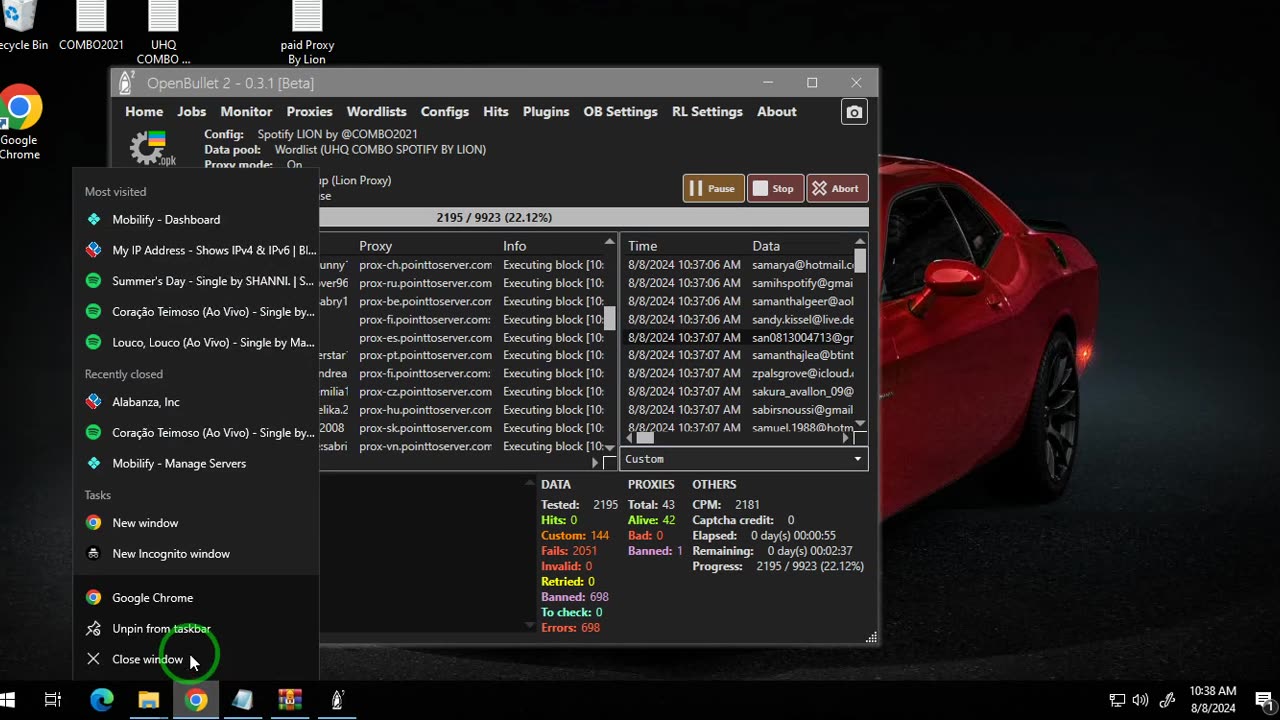Click the bots list vertical scrollbar thumb
Viewport: 1280px width, 720px height.
pyautogui.click(x=610, y=318)
